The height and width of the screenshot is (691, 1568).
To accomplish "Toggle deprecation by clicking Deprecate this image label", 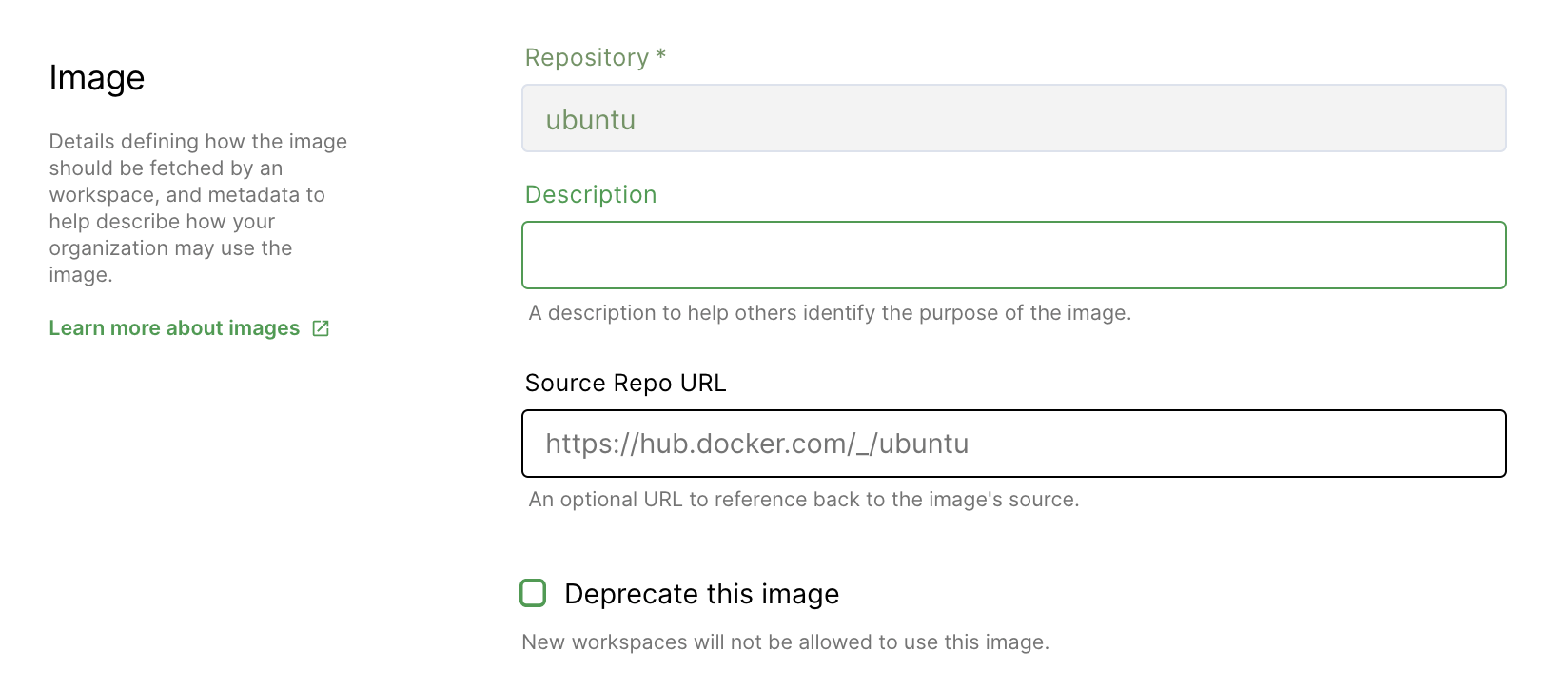I will pos(701,593).
